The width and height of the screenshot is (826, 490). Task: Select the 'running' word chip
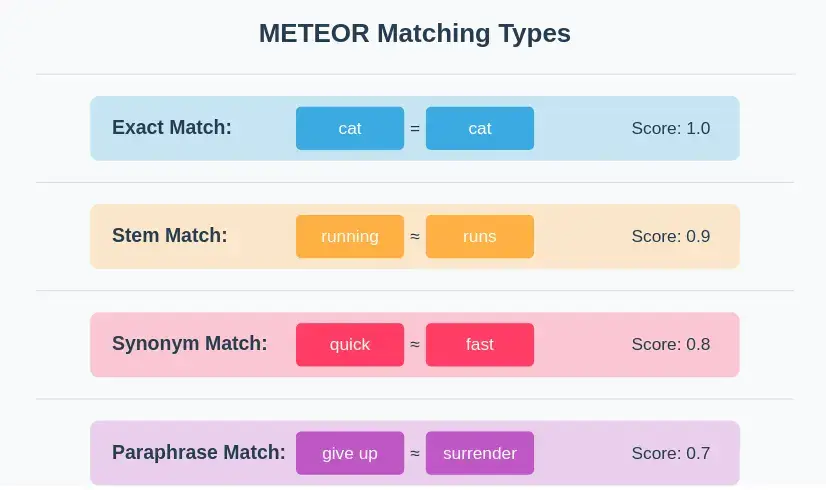[350, 237]
